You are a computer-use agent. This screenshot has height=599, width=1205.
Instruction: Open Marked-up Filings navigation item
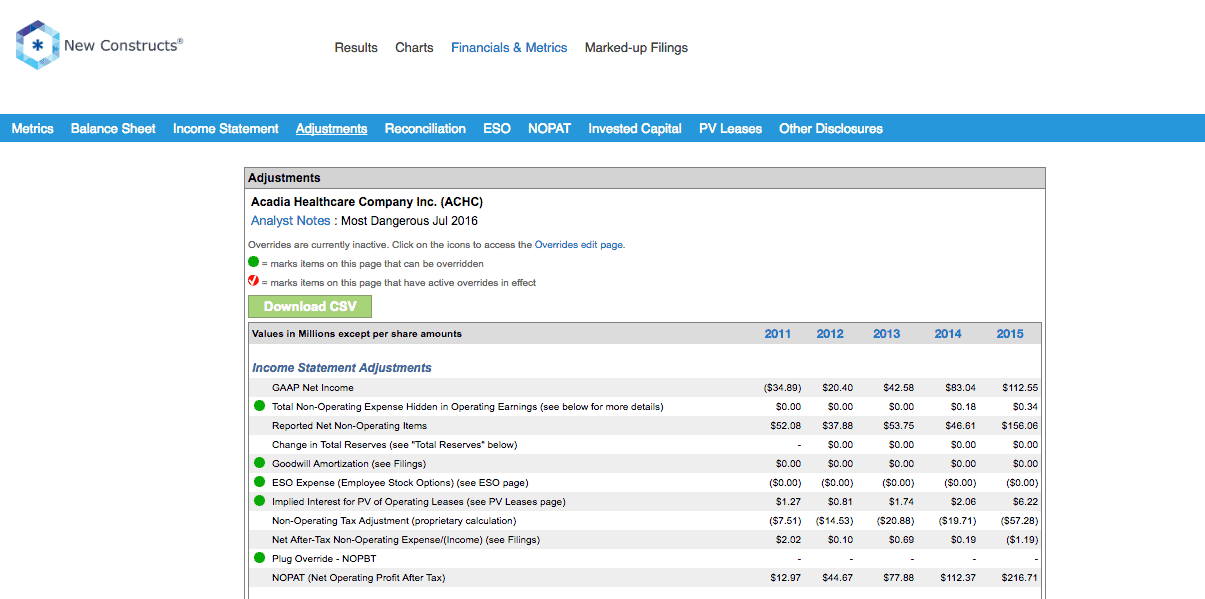pos(636,47)
